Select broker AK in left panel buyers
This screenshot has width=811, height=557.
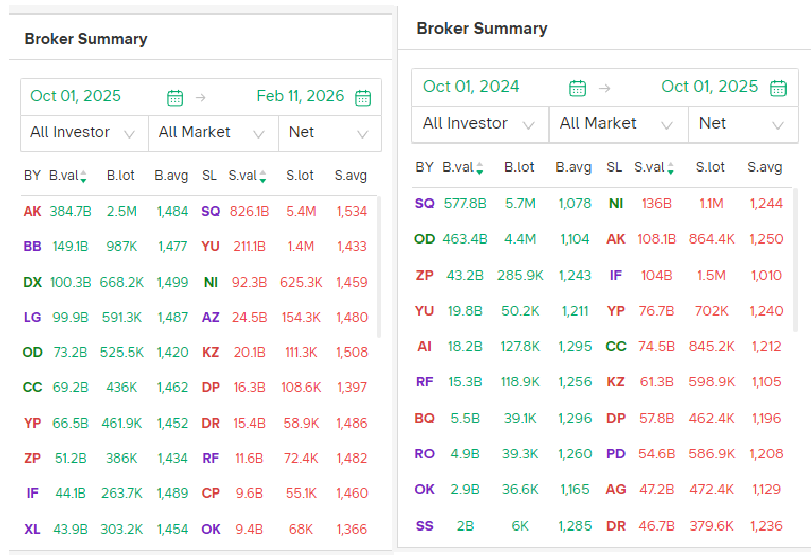[32, 211]
